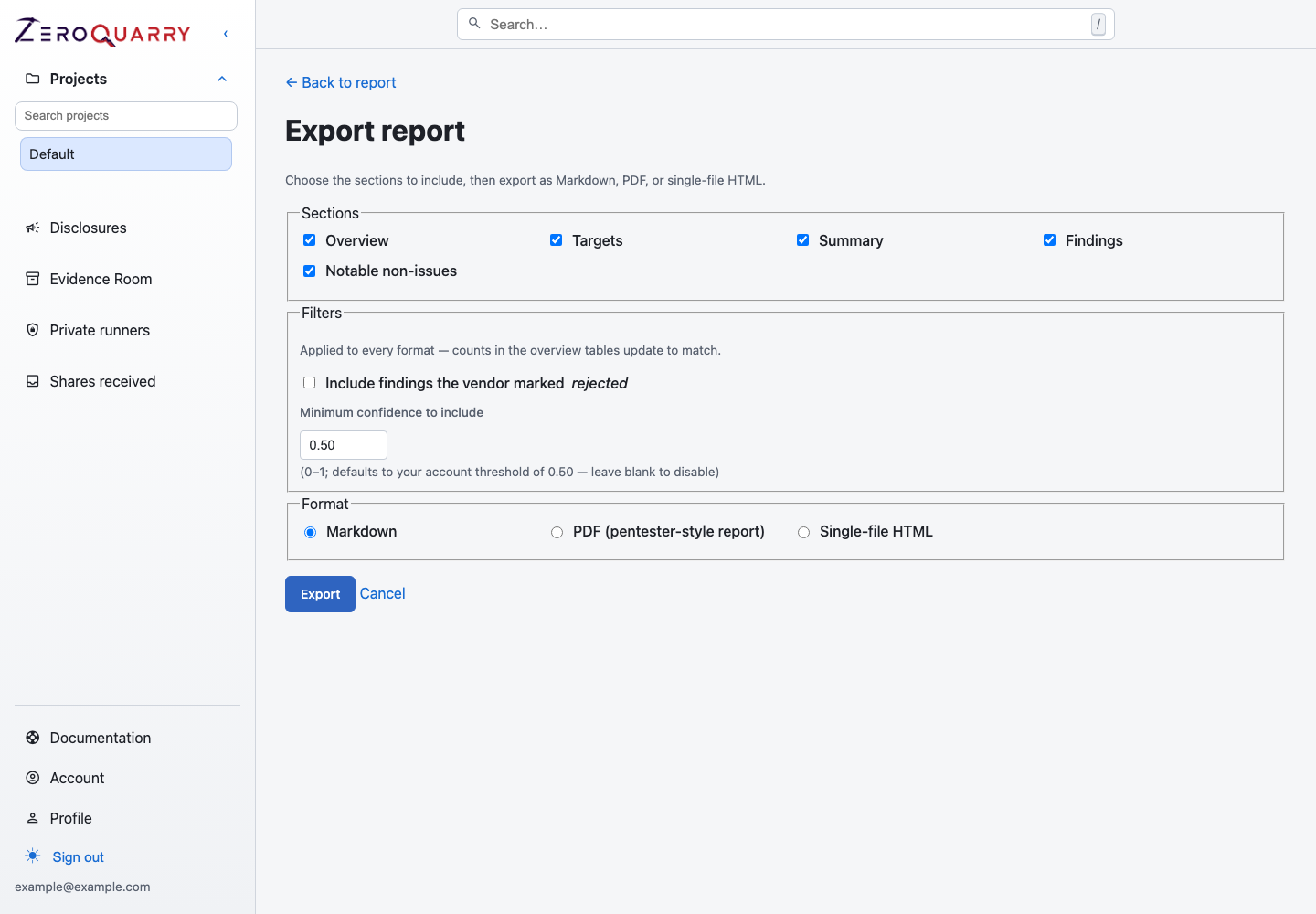The width and height of the screenshot is (1316, 914).
Task: Click the ZeroQuarry logo
Action: 102,33
